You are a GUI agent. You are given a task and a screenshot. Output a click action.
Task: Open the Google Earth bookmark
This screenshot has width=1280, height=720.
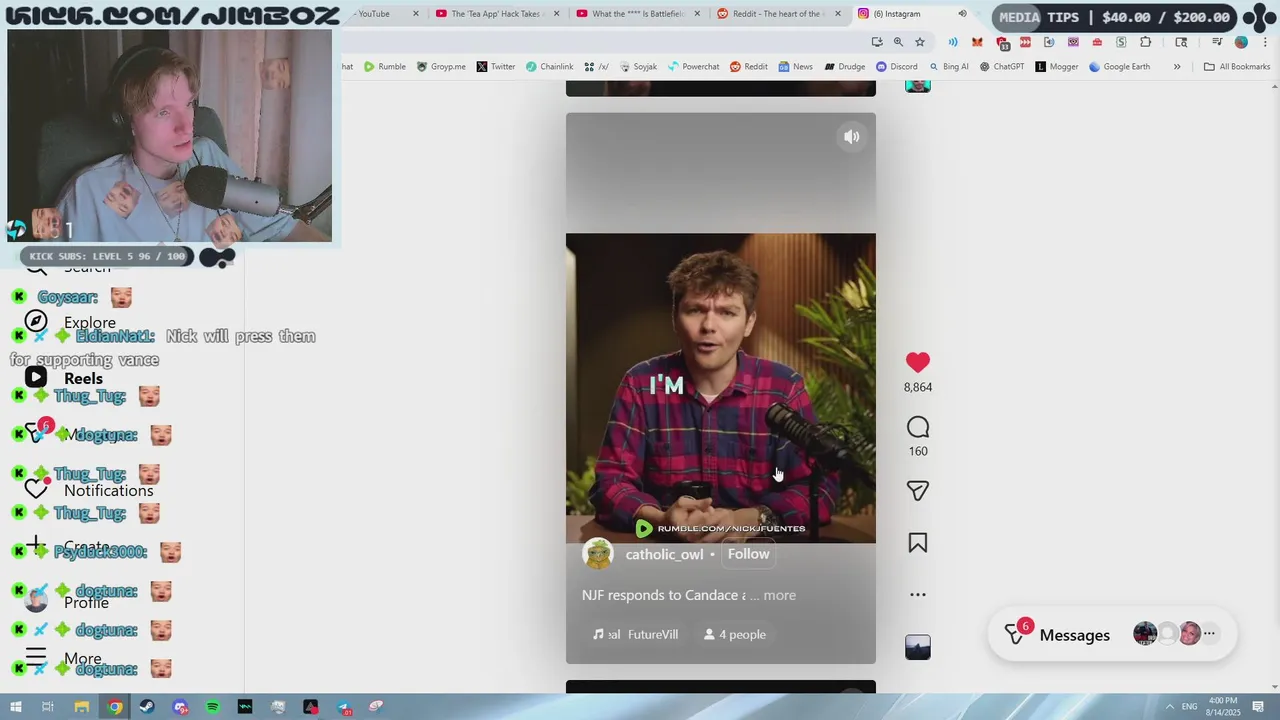click(1119, 67)
